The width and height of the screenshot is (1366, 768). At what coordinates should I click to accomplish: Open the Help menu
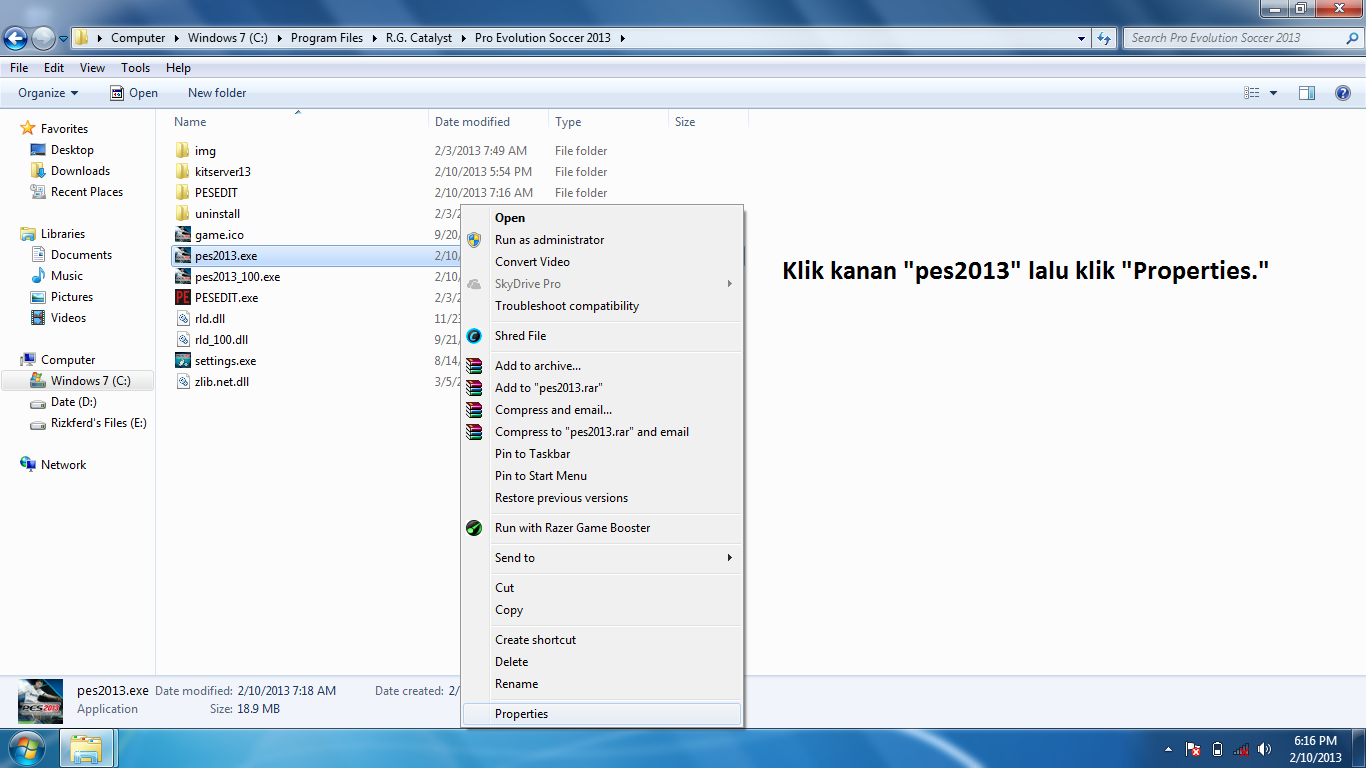[x=179, y=68]
